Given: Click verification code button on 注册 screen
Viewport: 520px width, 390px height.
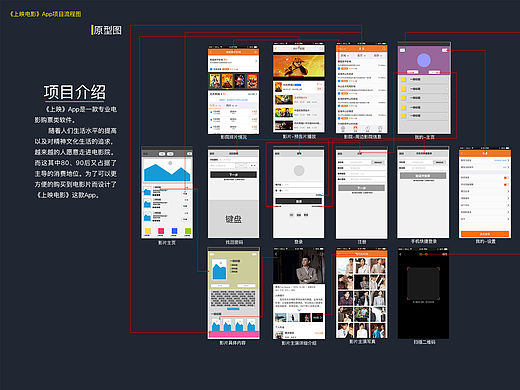Looking at the screenshot, I should tap(378, 162).
